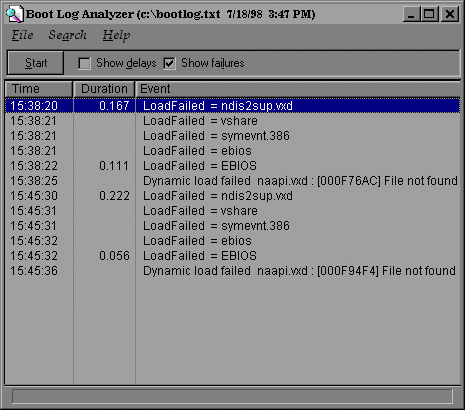Image resolution: width=465 pixels, height=410 pixels.
Task: Select the 15:45:31 vshare LoadFailed row
Action: point(233,211)
